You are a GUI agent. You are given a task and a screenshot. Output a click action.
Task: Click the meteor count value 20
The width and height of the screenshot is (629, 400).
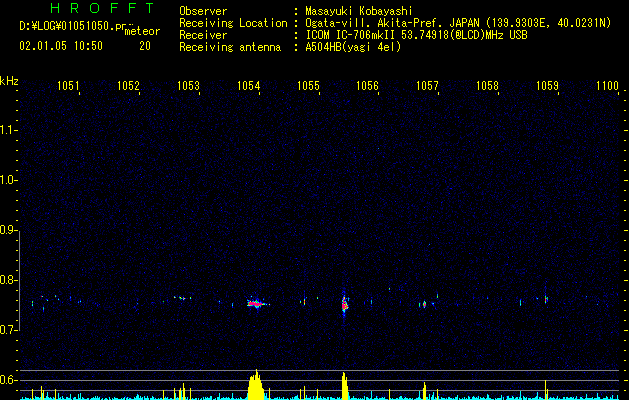pyautogui.click(x=145, y=46)
